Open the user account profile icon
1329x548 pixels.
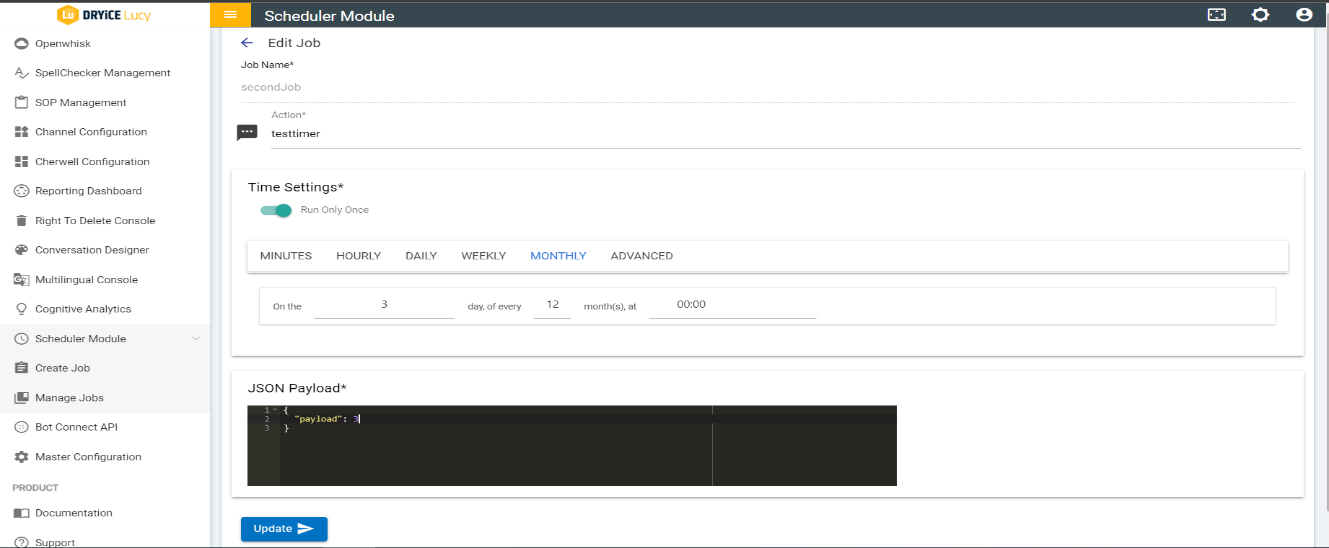pos(1303,15)
